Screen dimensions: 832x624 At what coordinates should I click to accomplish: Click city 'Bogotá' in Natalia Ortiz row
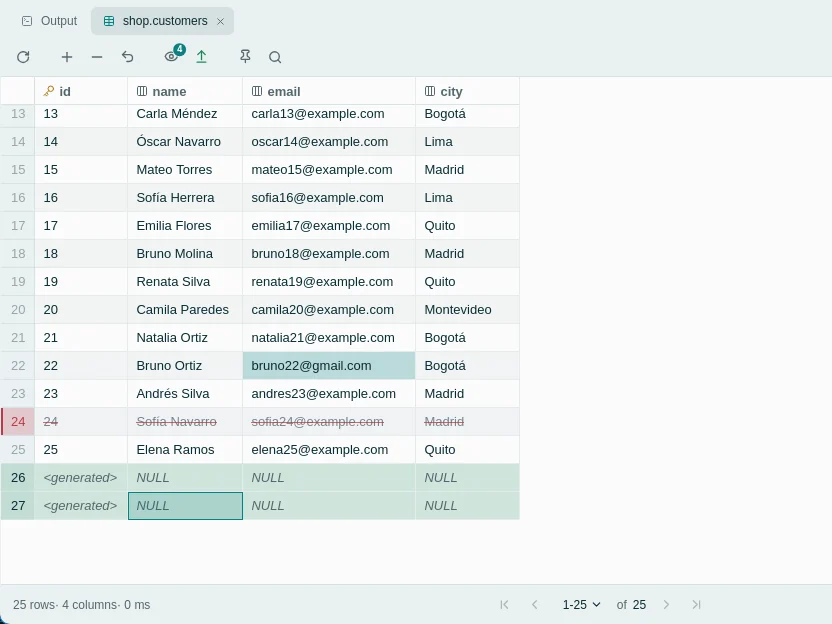pos(467,337)
